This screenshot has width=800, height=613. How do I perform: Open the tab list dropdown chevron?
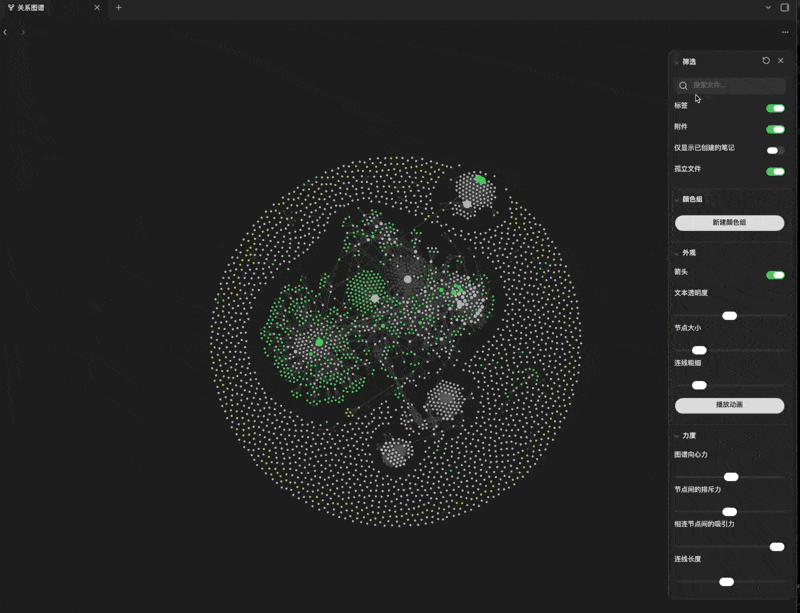pyautogui.click(x=768, y=8)
